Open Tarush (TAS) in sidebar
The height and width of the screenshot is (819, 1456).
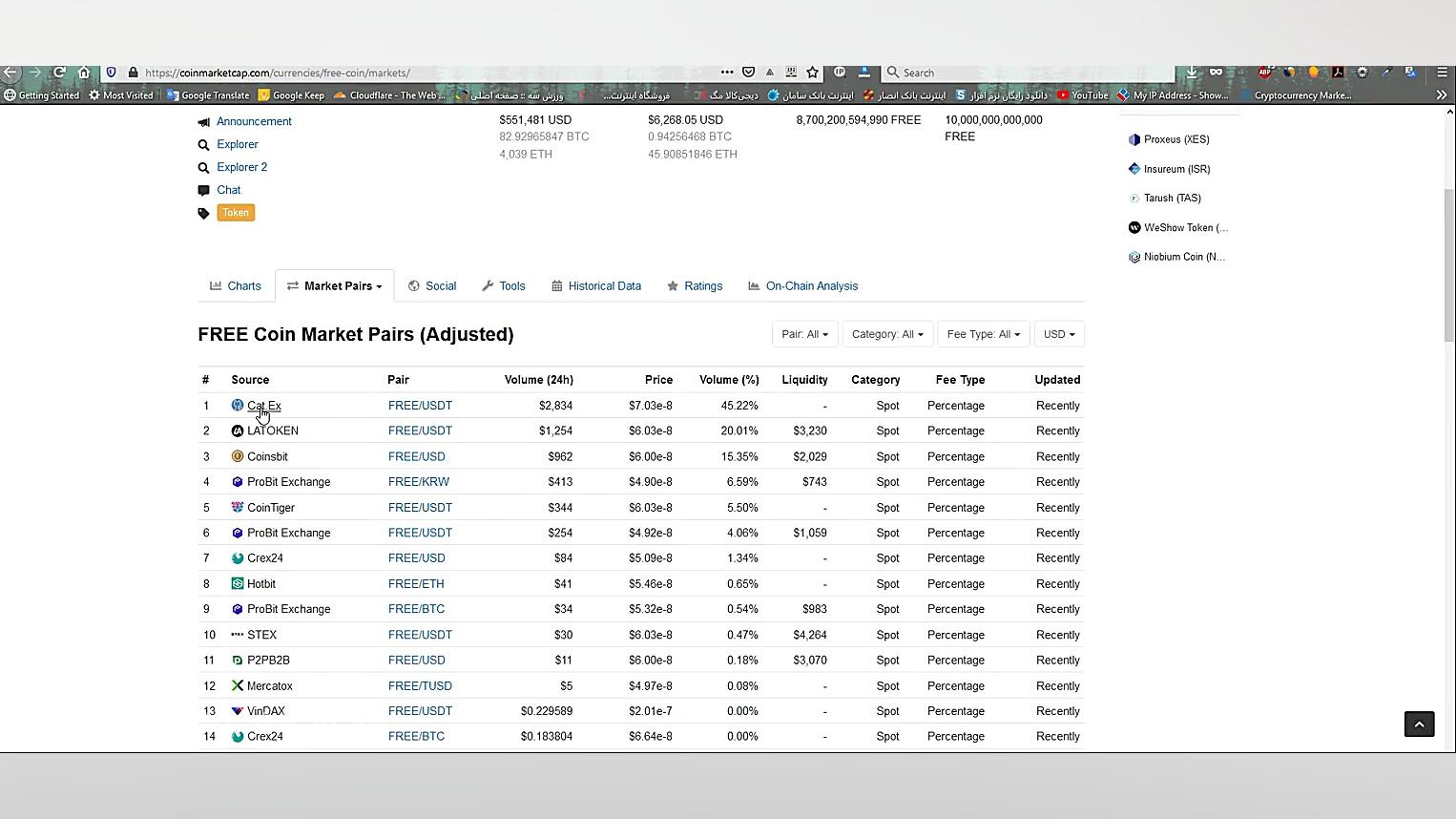(x=1172, y=199)
